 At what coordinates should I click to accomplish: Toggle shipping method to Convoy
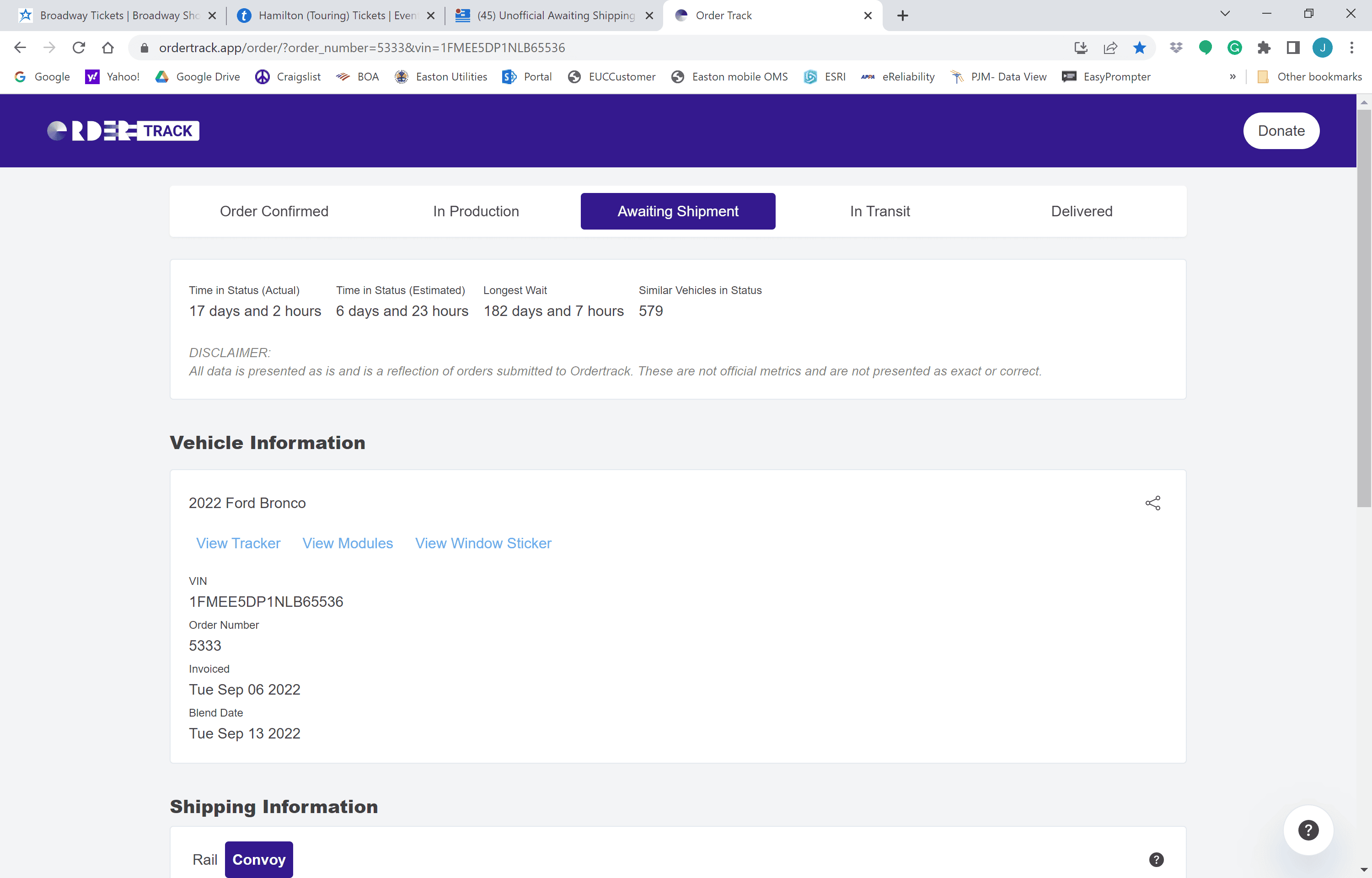pos(259,859)
